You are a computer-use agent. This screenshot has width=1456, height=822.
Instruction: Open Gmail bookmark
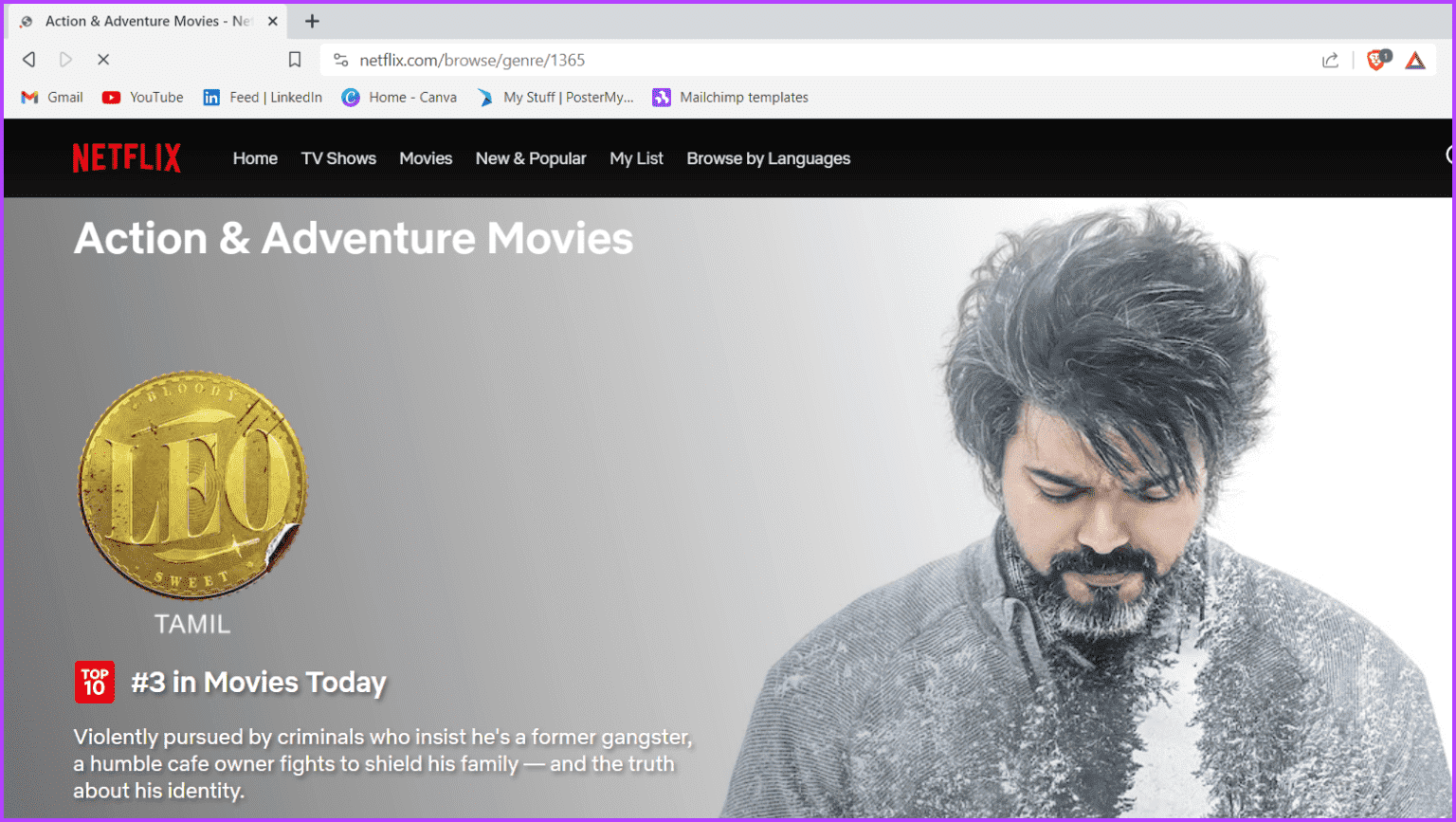(x=52, y=97)
